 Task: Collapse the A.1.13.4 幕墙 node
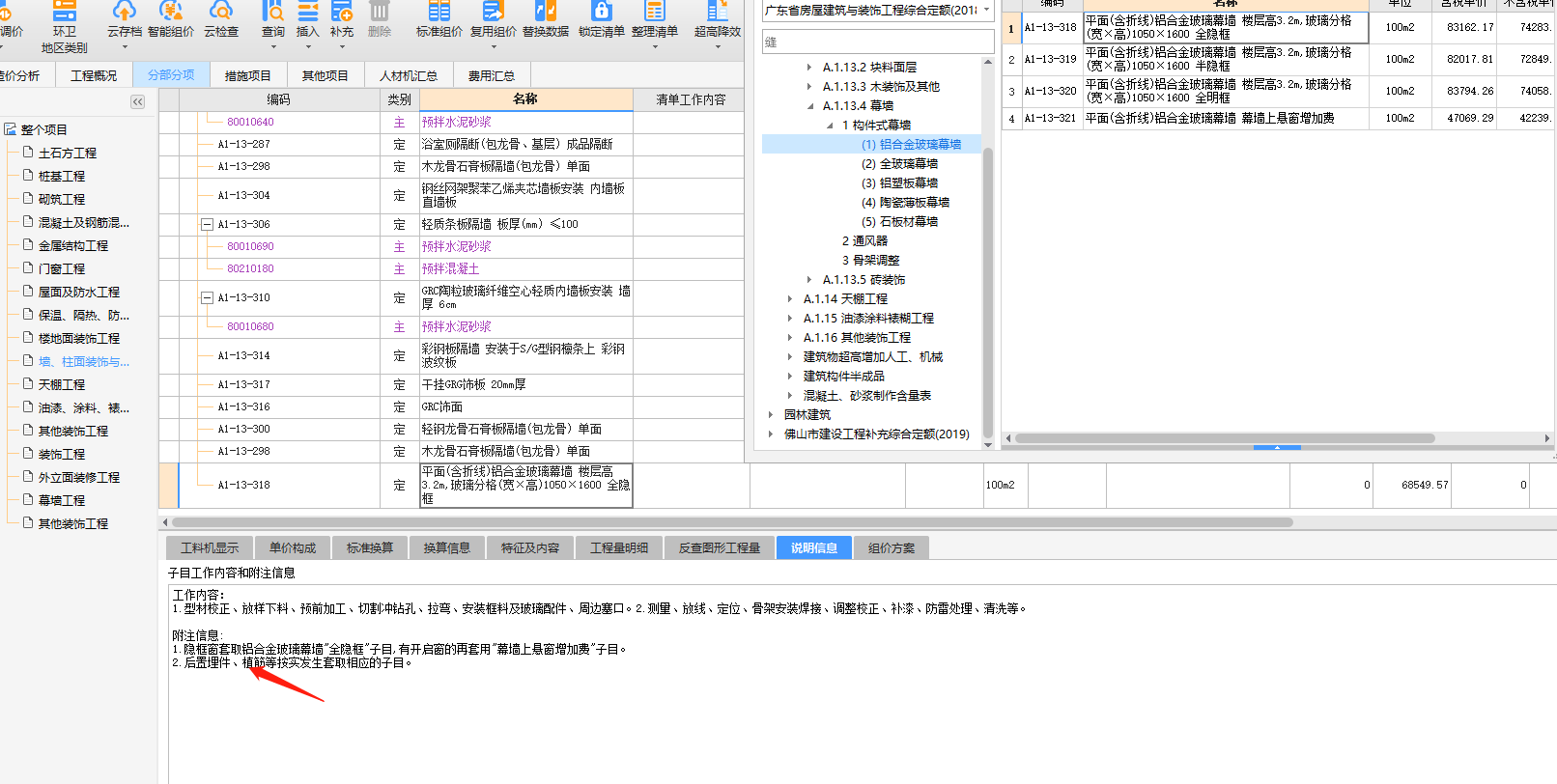tap(809, 105)
